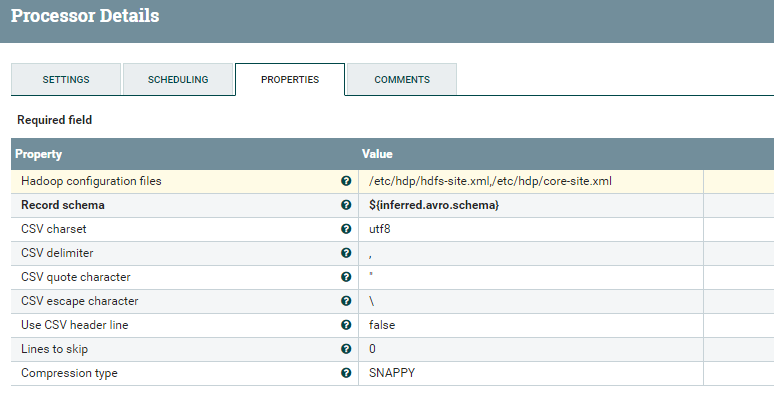Click help icon beside Record schema
The height and width of the screenshot is (416, 774).
click(346, 205)
